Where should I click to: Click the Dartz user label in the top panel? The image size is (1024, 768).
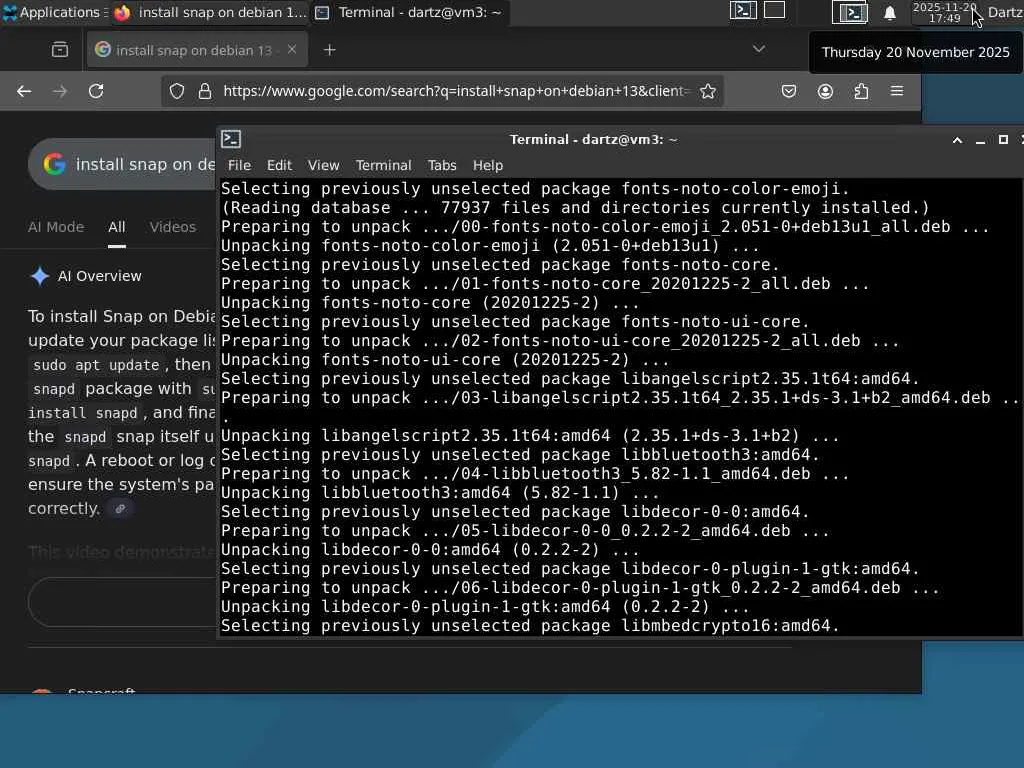[1005, 12]
